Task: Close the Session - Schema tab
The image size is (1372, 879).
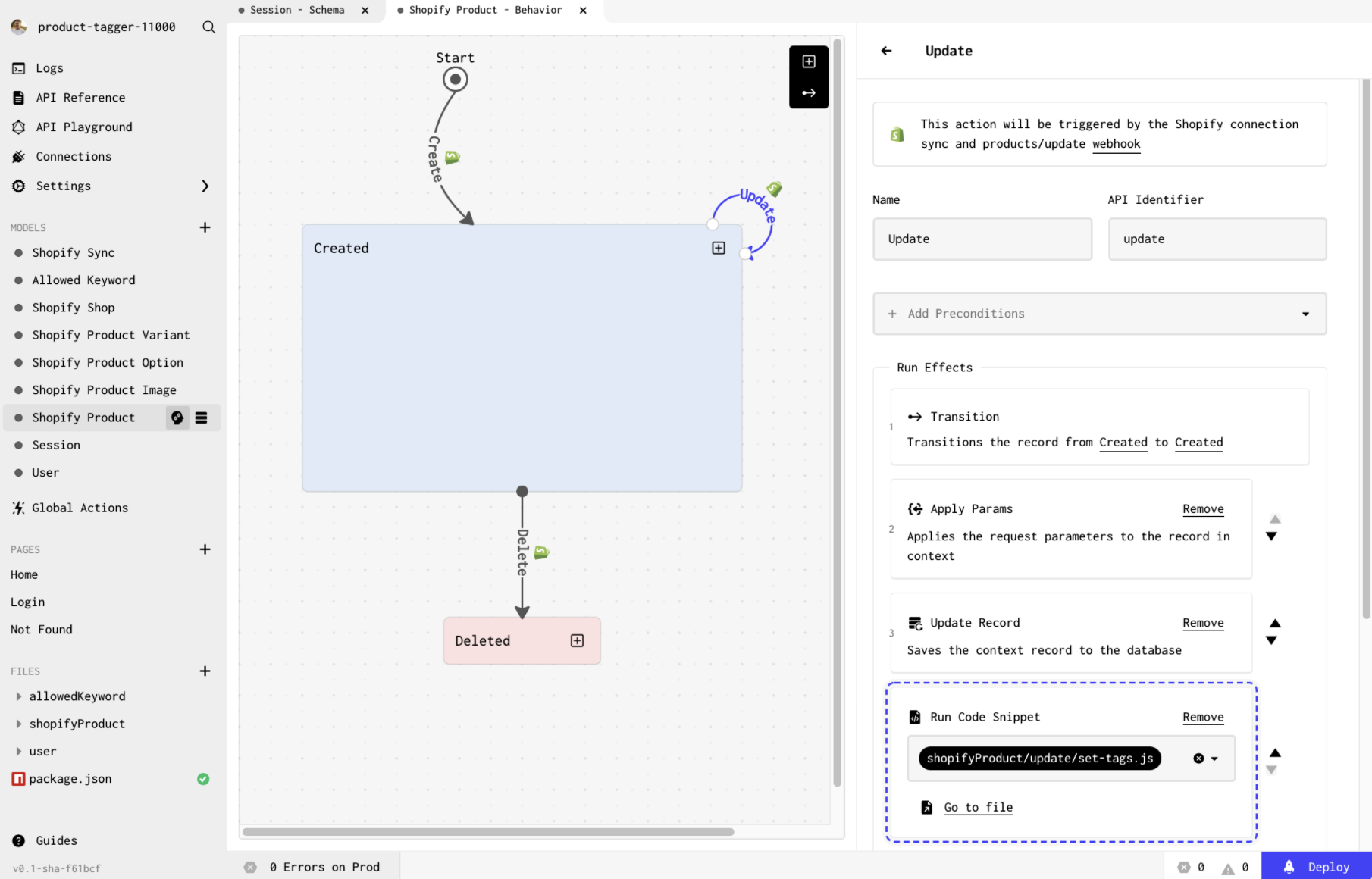Action: pos(365,11)
